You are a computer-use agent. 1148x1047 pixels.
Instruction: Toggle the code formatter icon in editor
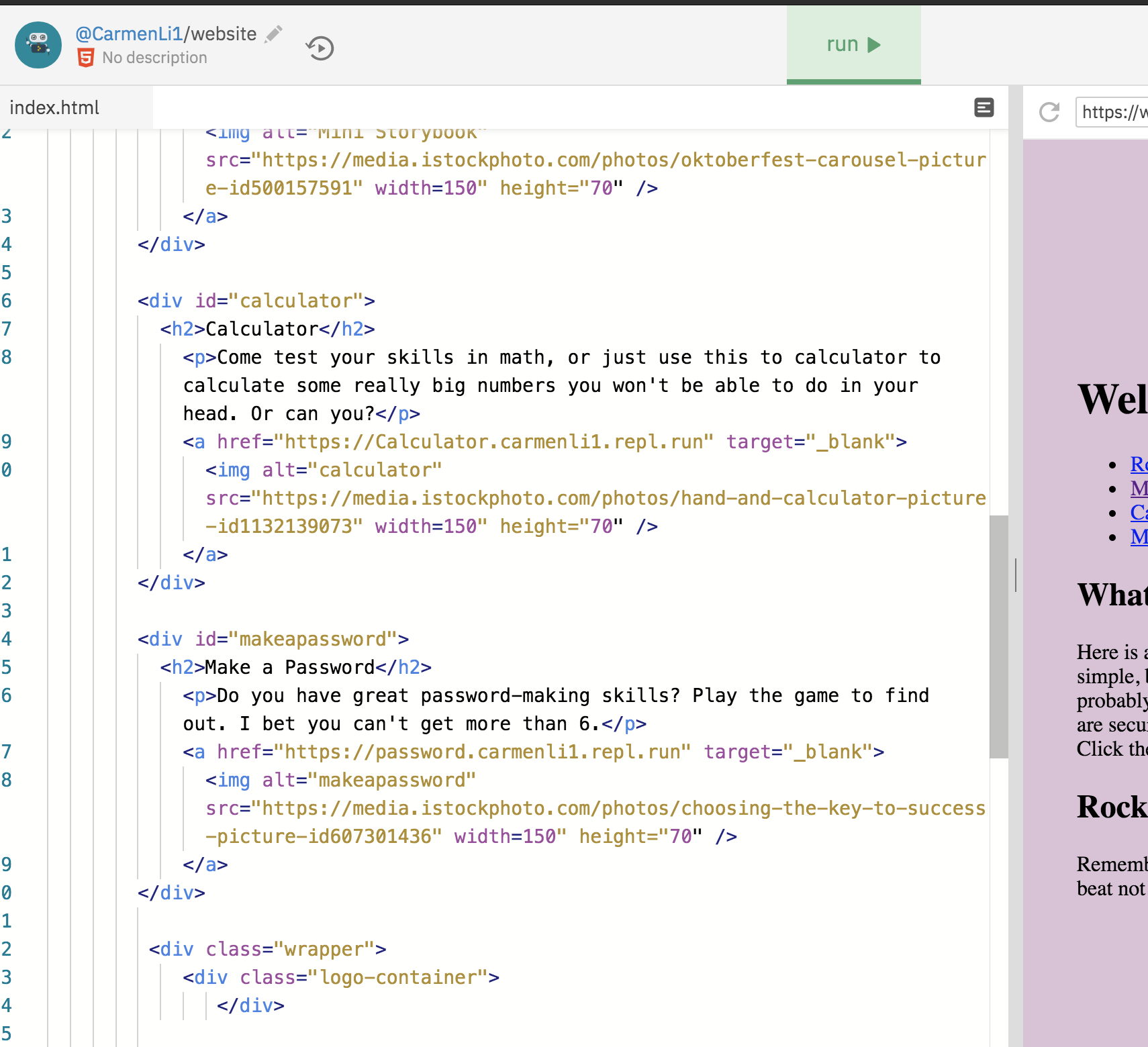(984, 107)
